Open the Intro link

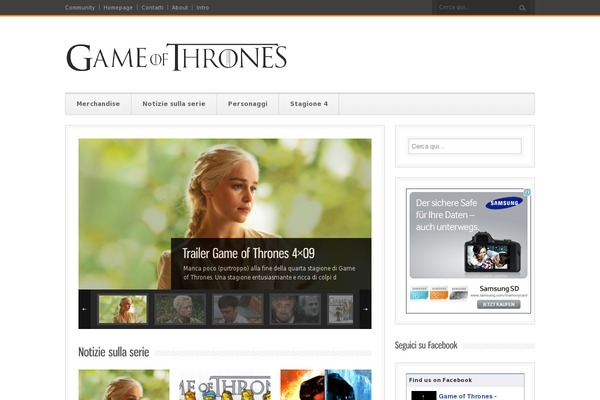pyautogui.click(x=202, y=8)
